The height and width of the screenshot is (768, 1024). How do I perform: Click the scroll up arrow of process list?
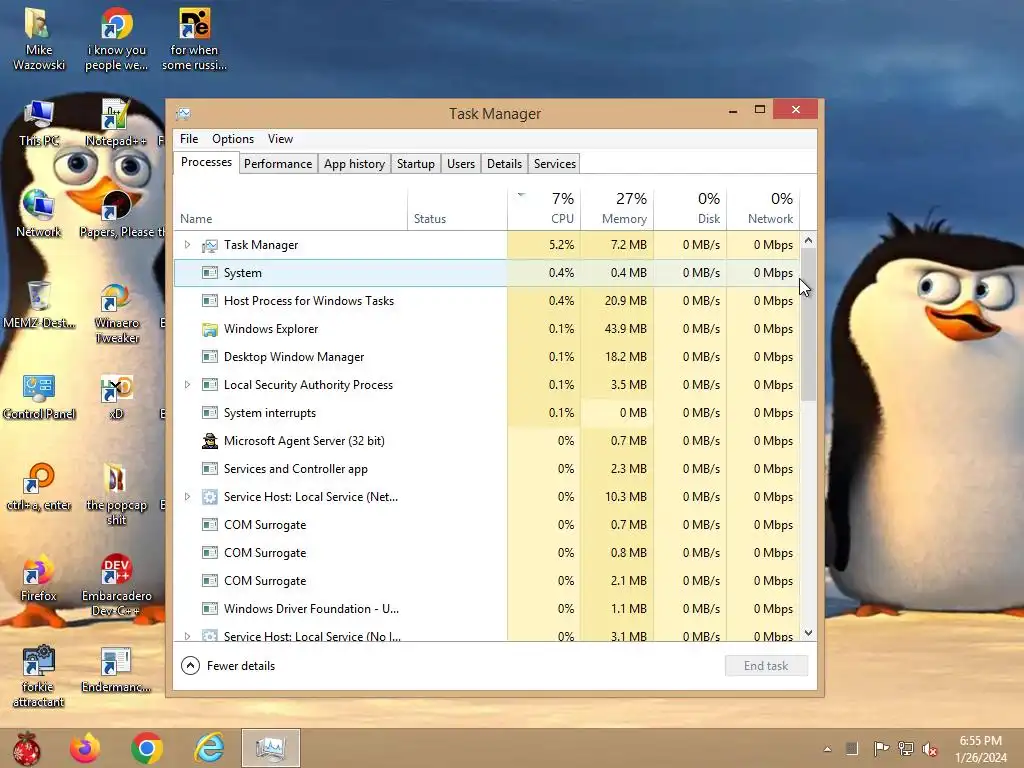[x=808, y=240]
